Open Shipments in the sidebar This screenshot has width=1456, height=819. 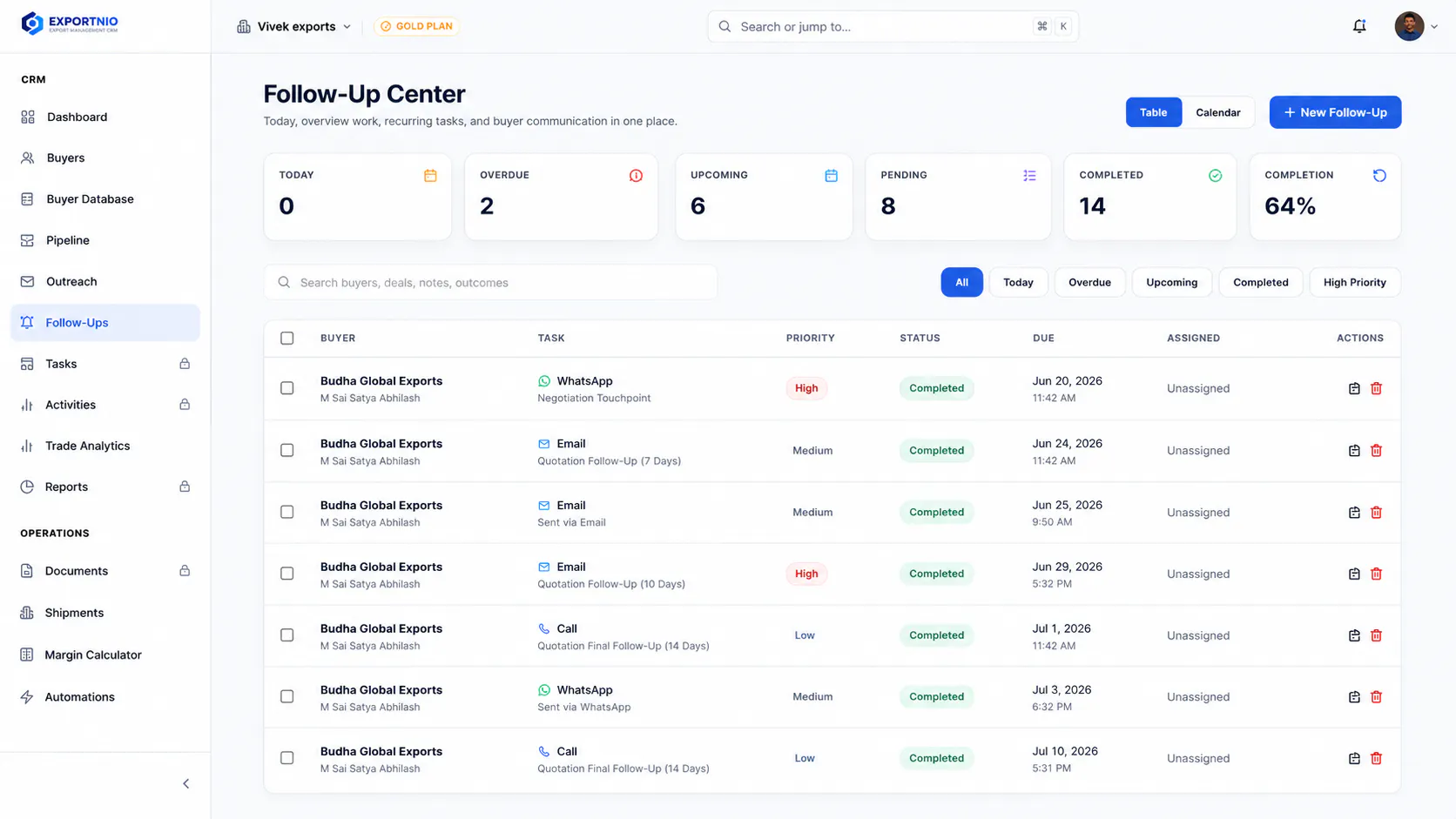coord(104,613)
